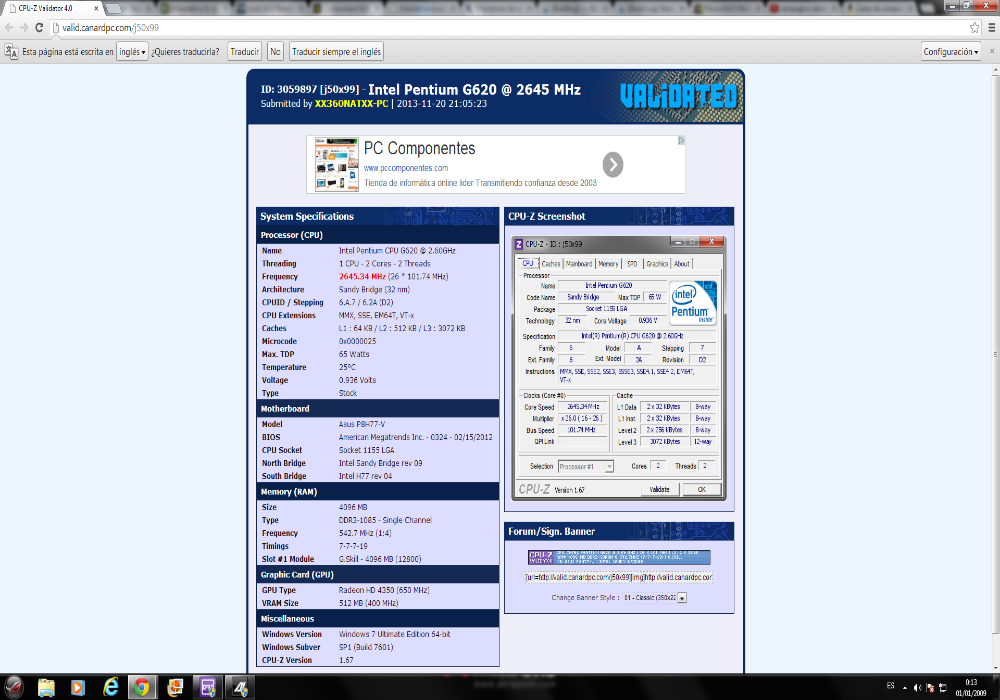
Task: Open the 'inglés' language dropdown
Action: coord(132,52)
